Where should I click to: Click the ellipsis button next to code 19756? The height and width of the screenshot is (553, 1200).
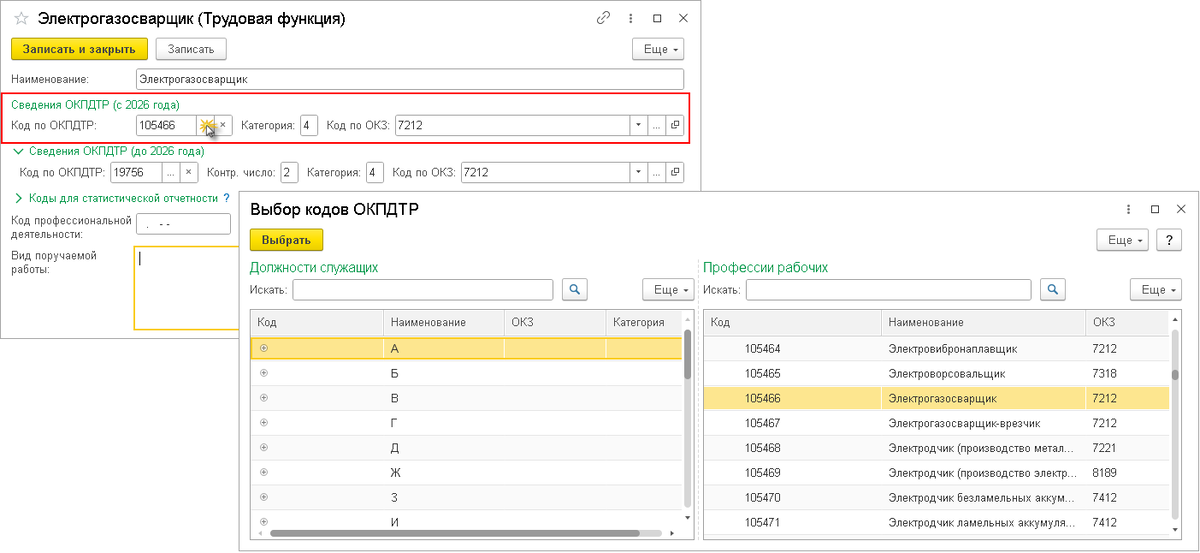click(x=171, y=172)
